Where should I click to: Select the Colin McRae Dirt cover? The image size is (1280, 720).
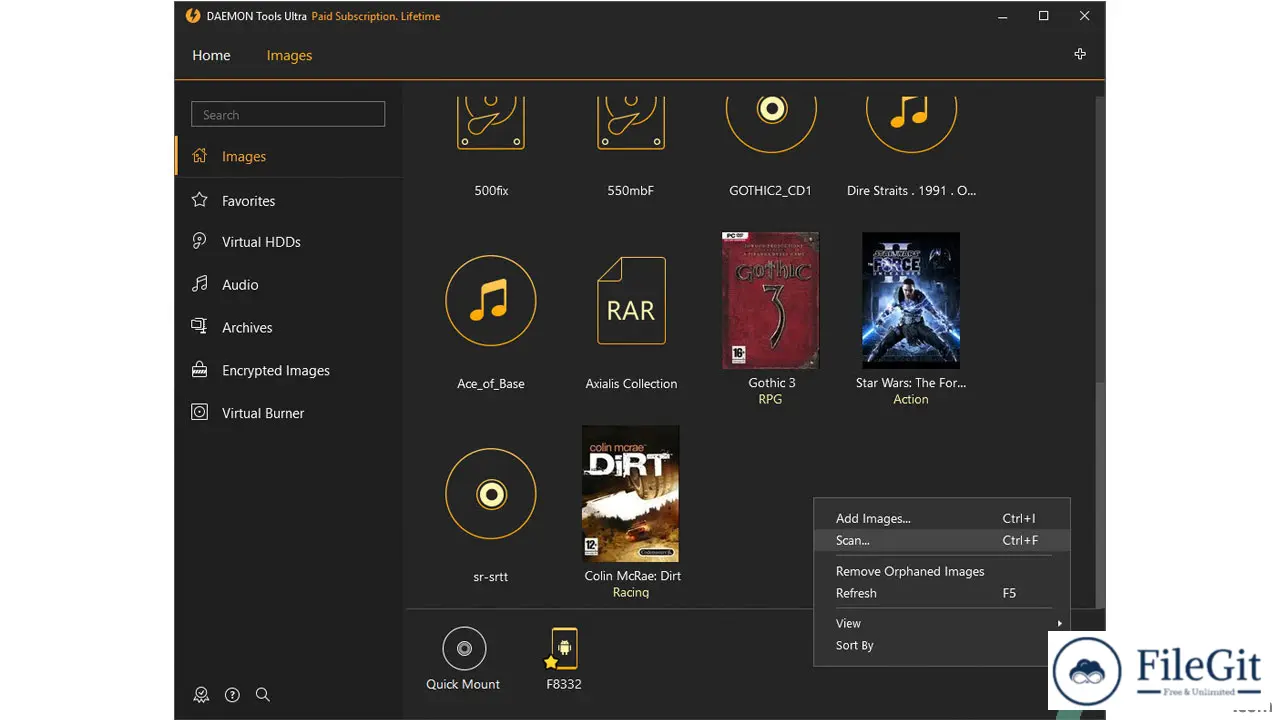tap(631, 494)
